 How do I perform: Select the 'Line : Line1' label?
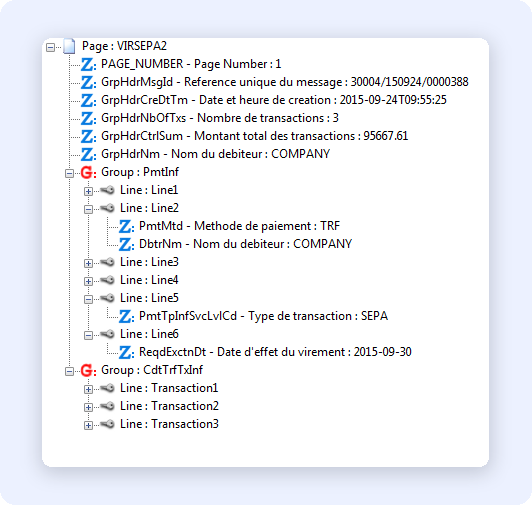(149, 190)
